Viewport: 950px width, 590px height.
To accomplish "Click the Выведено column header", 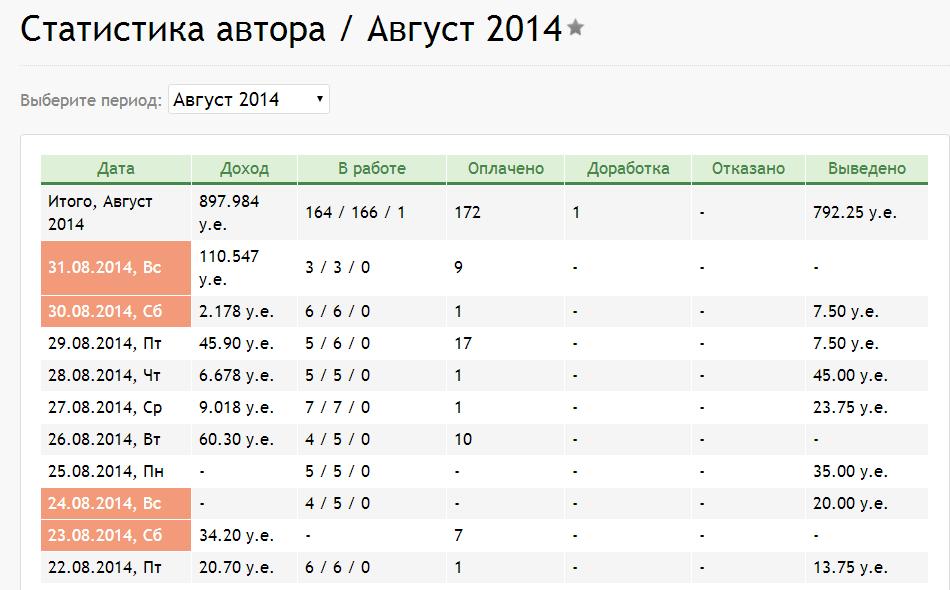I will 866,169.
